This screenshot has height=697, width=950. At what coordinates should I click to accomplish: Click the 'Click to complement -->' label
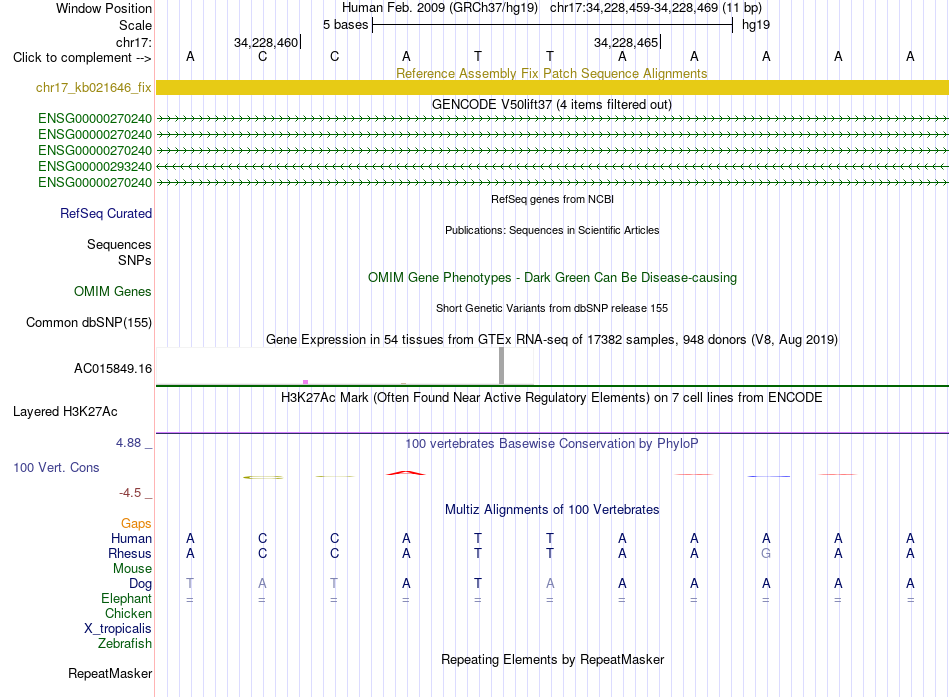coord(82,58)
